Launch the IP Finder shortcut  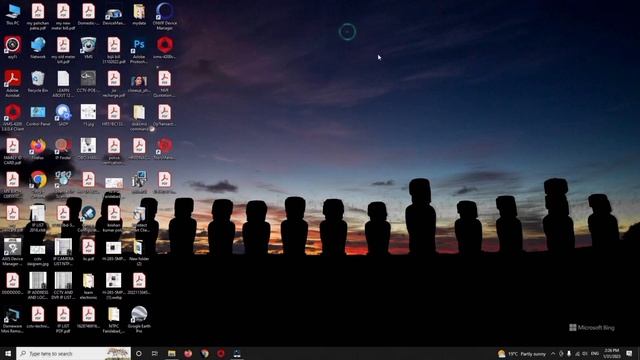[63, 149]
